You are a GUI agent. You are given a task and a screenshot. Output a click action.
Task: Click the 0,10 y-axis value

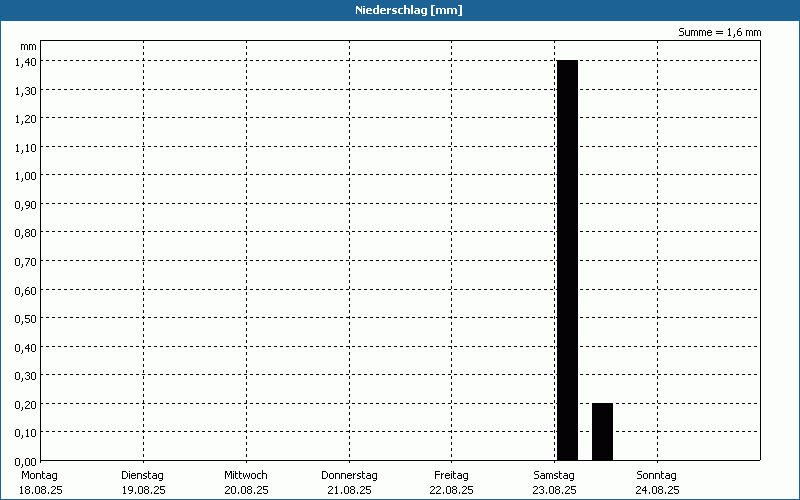tap(26, 433)
